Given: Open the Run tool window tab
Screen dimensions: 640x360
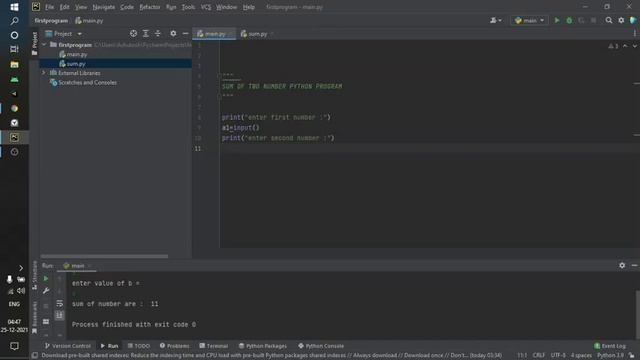Looking at the screenshot, I should coord(109,346).
